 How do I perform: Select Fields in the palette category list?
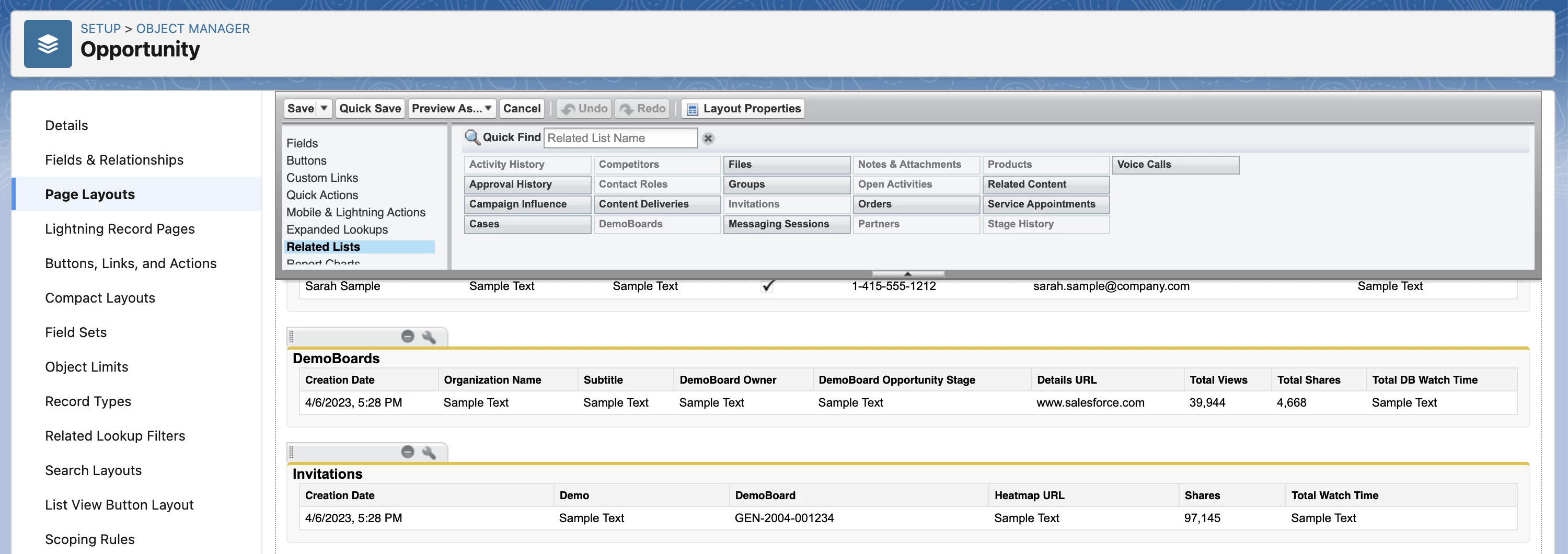click(x=302, y=143)
